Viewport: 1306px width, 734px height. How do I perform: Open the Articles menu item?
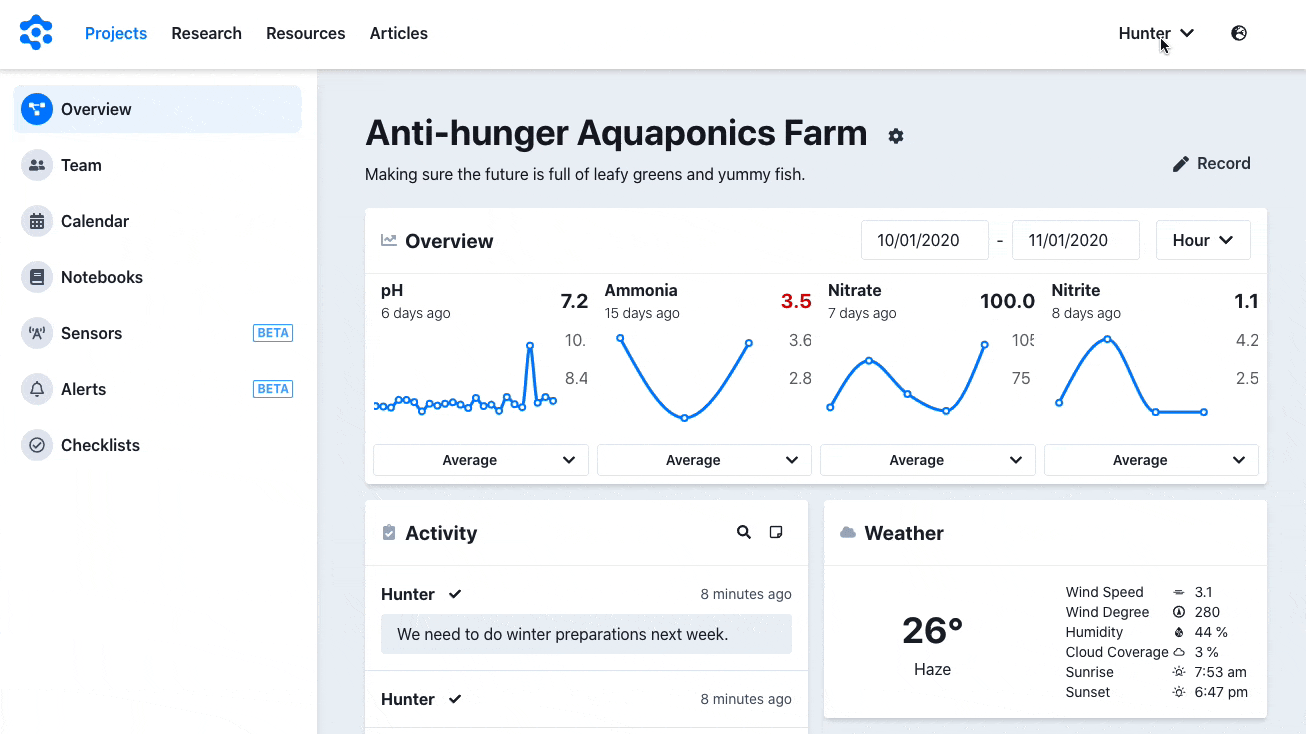(398, 33)
